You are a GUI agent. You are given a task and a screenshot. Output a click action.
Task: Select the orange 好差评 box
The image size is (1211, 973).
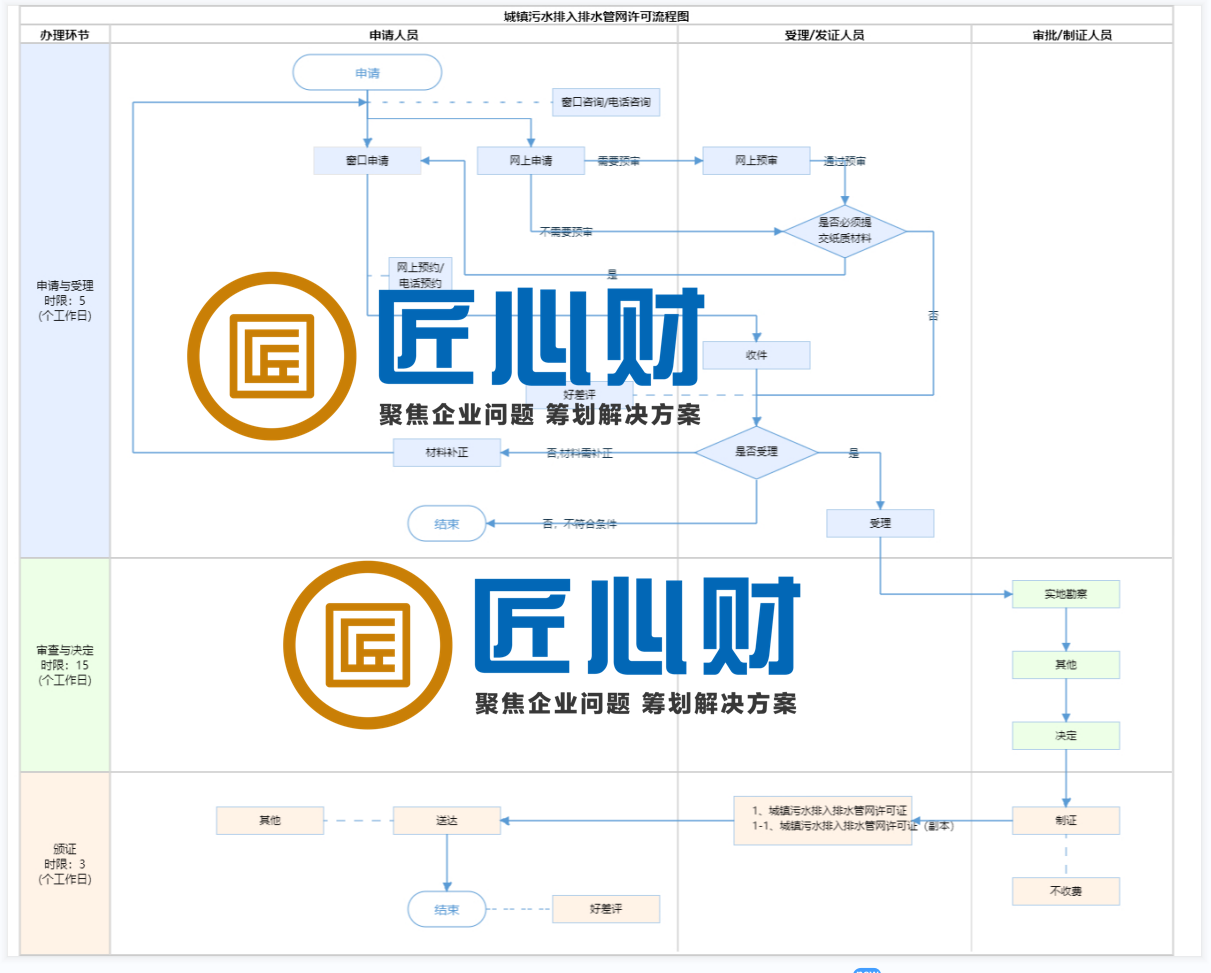point(606,909)
